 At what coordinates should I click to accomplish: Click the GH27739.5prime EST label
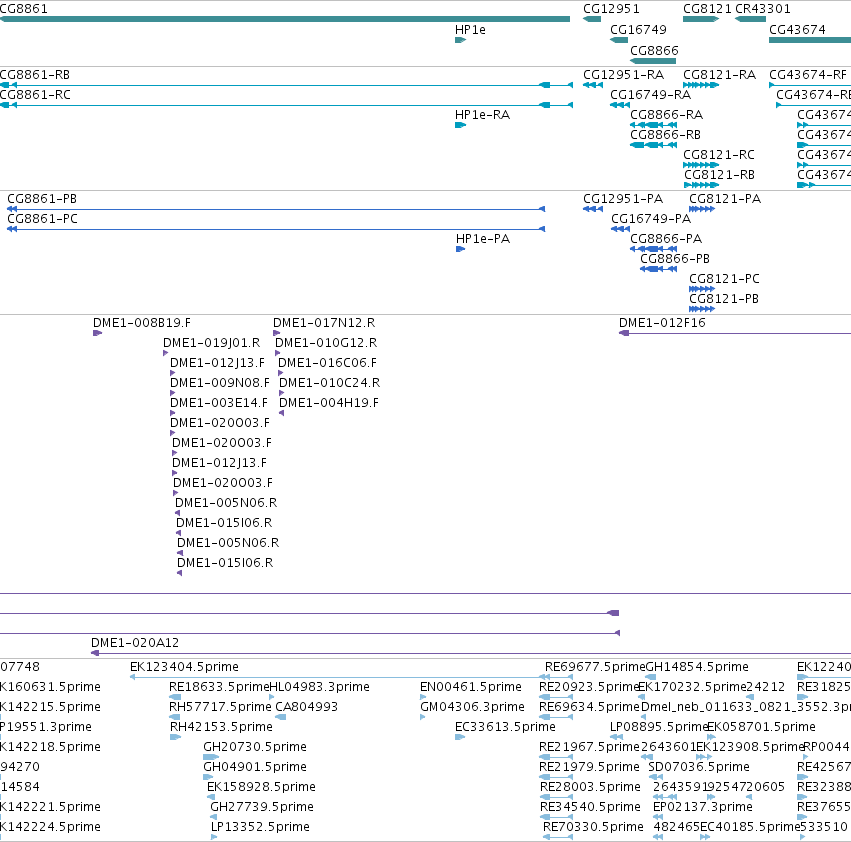(262, 807)
